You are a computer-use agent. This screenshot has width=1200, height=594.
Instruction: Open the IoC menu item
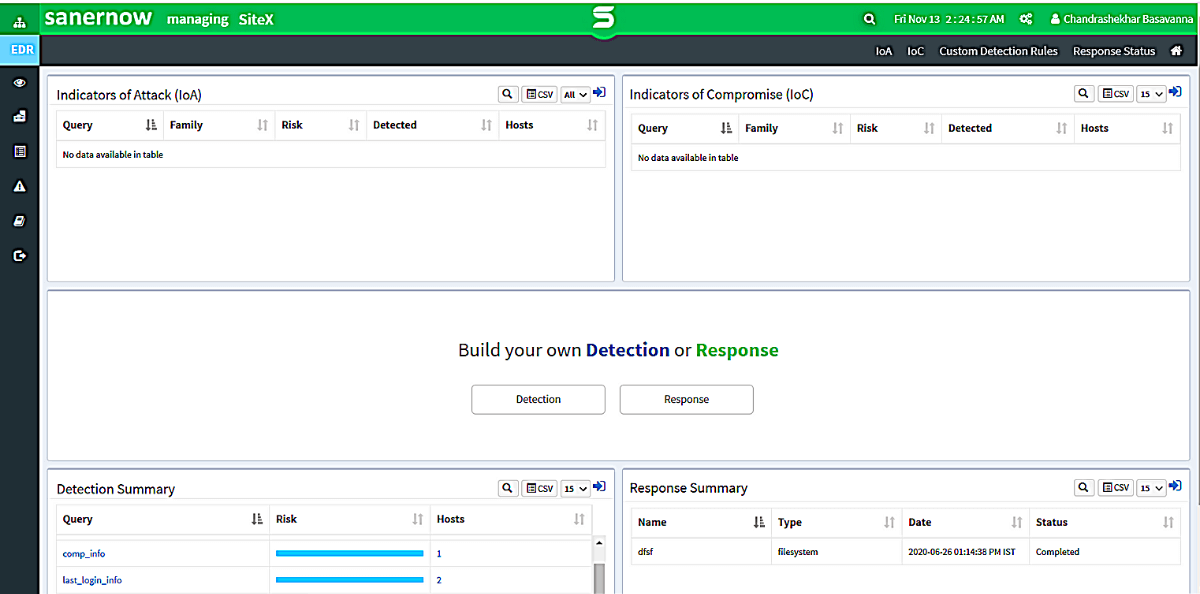point(916,51)
